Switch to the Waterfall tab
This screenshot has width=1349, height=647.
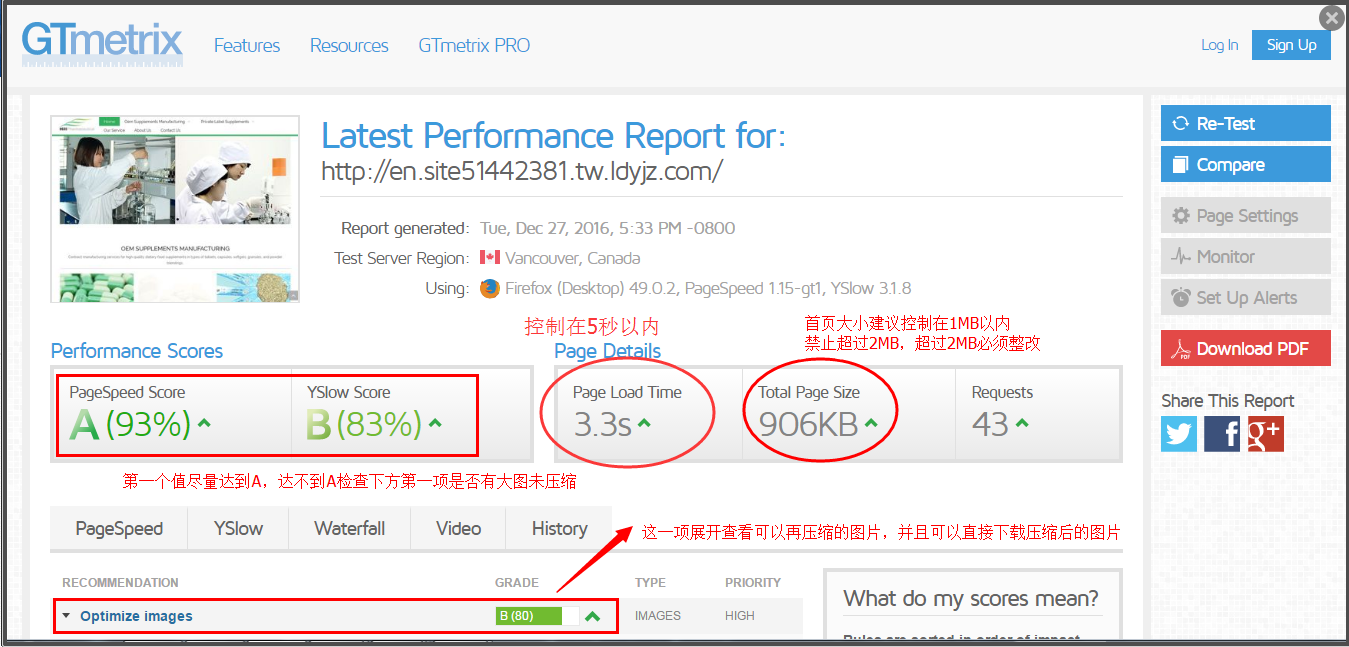[349, 528]
